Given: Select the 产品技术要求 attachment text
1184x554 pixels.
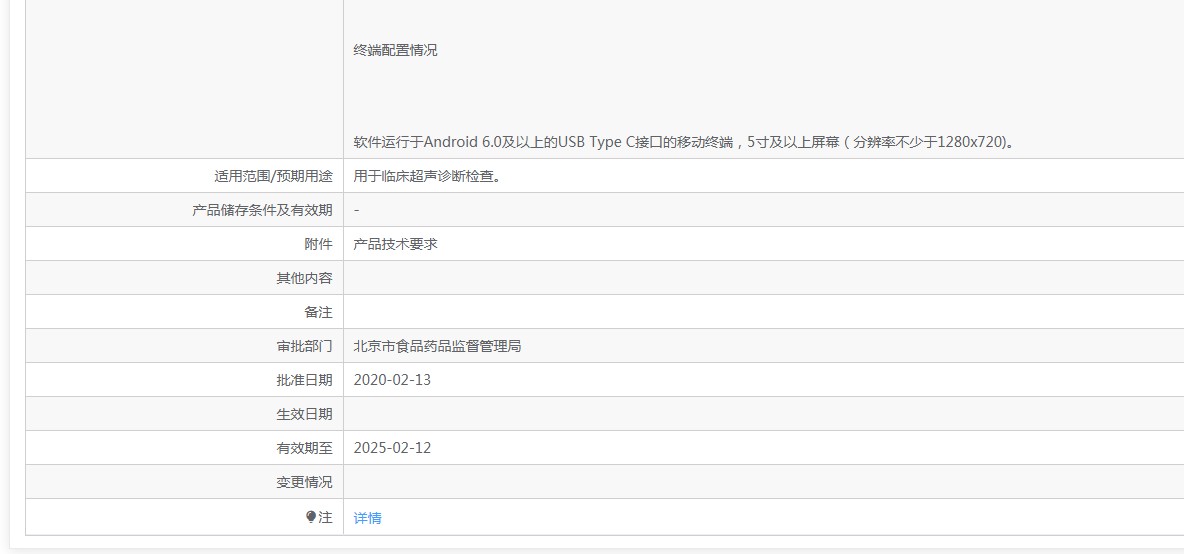Looking at the screenshot, I should pos(395,244).
